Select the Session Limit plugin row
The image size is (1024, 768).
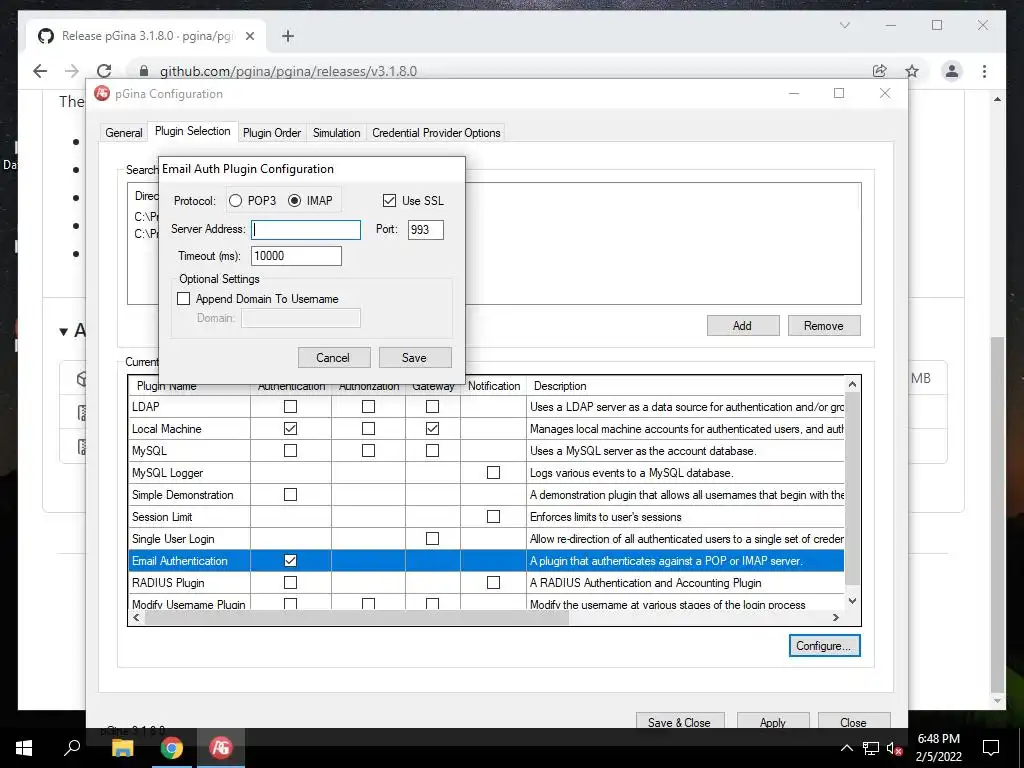[487, 517]
